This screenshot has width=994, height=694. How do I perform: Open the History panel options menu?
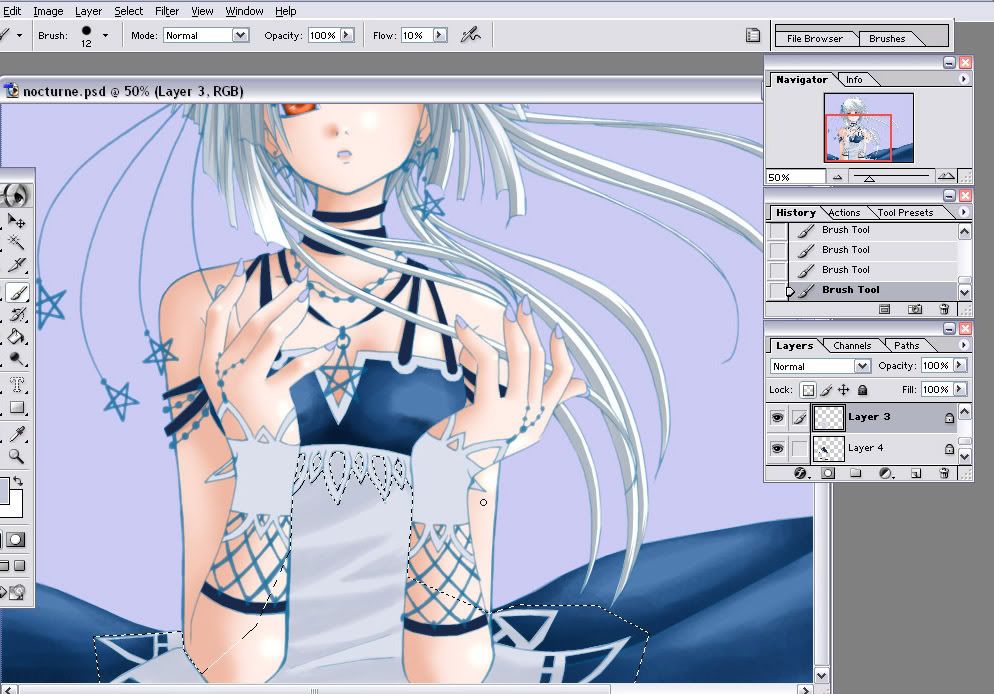[x=964, y=212]
